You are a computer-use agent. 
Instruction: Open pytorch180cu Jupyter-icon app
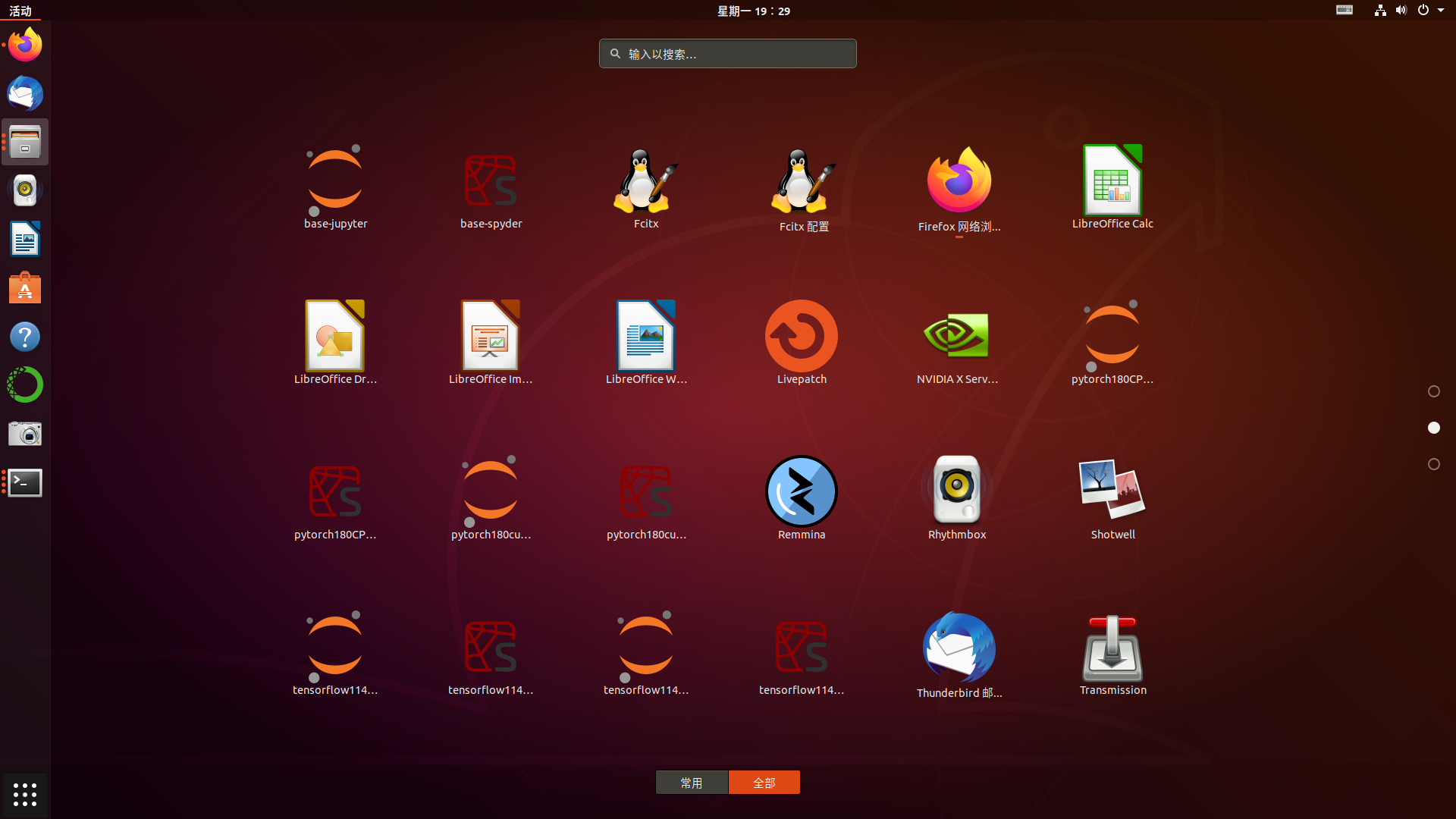[x=491, y=498]
